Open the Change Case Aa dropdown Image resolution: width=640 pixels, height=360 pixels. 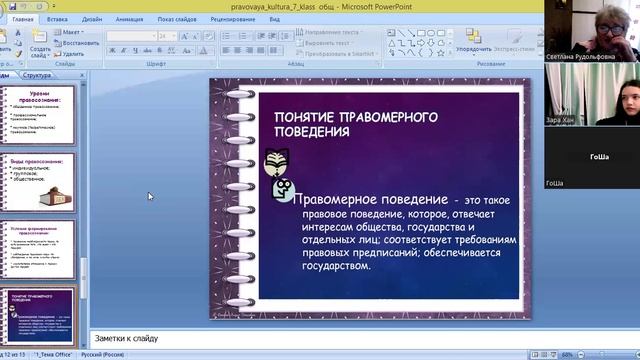(187, 51)
